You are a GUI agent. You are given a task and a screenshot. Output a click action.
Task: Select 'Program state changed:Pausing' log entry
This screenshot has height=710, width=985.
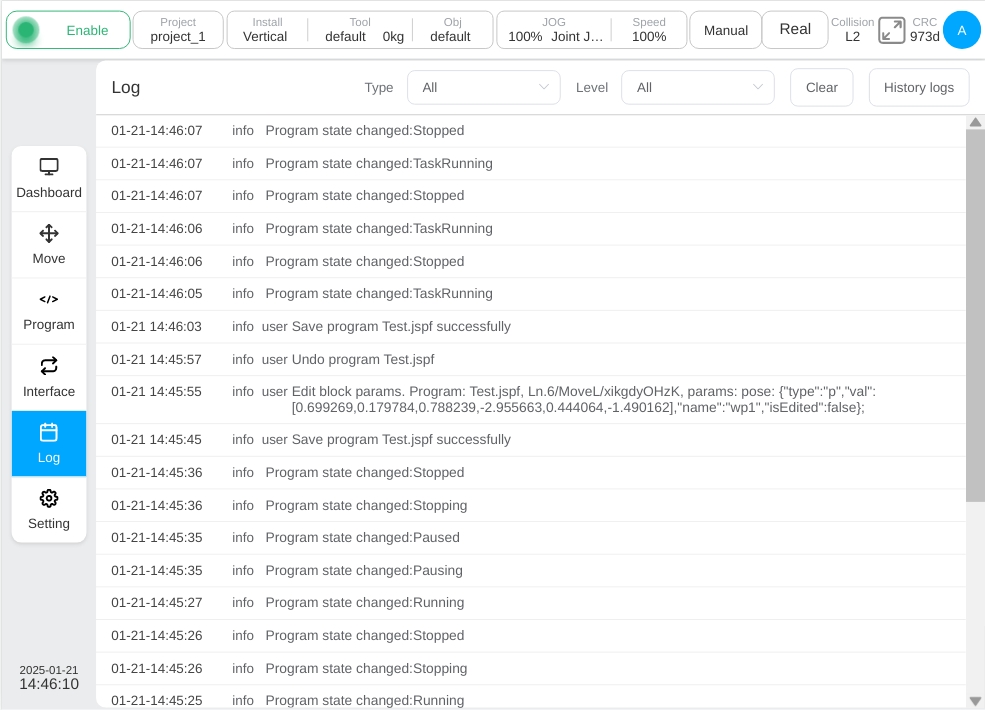pos(530,571)
